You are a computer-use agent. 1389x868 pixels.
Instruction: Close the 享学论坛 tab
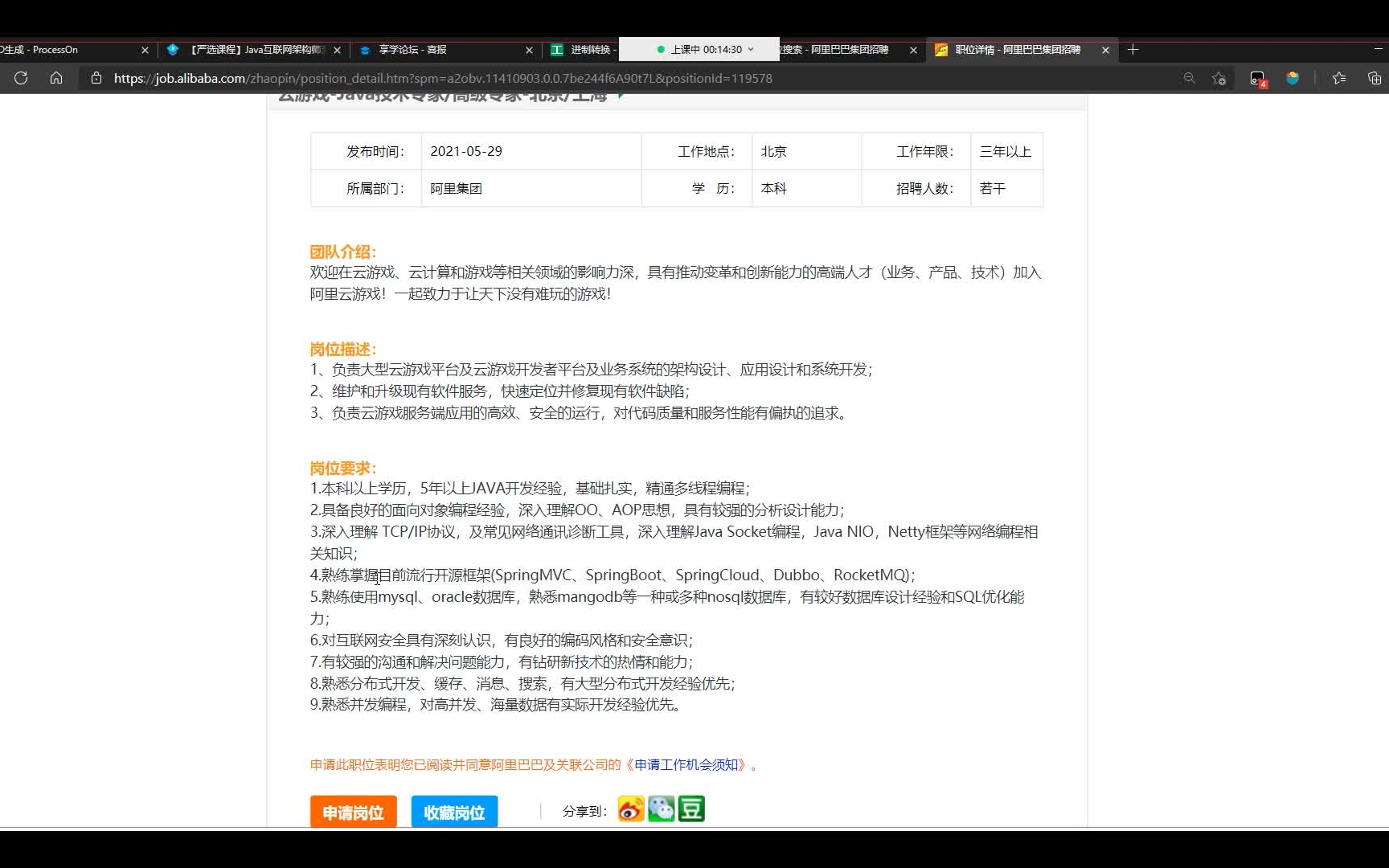[529, 50]
